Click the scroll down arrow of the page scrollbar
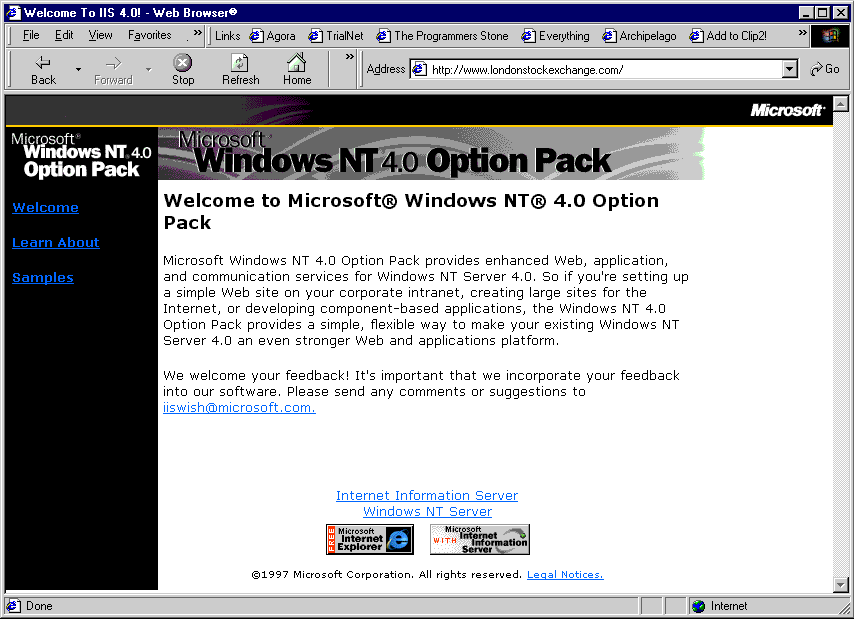 841,585
